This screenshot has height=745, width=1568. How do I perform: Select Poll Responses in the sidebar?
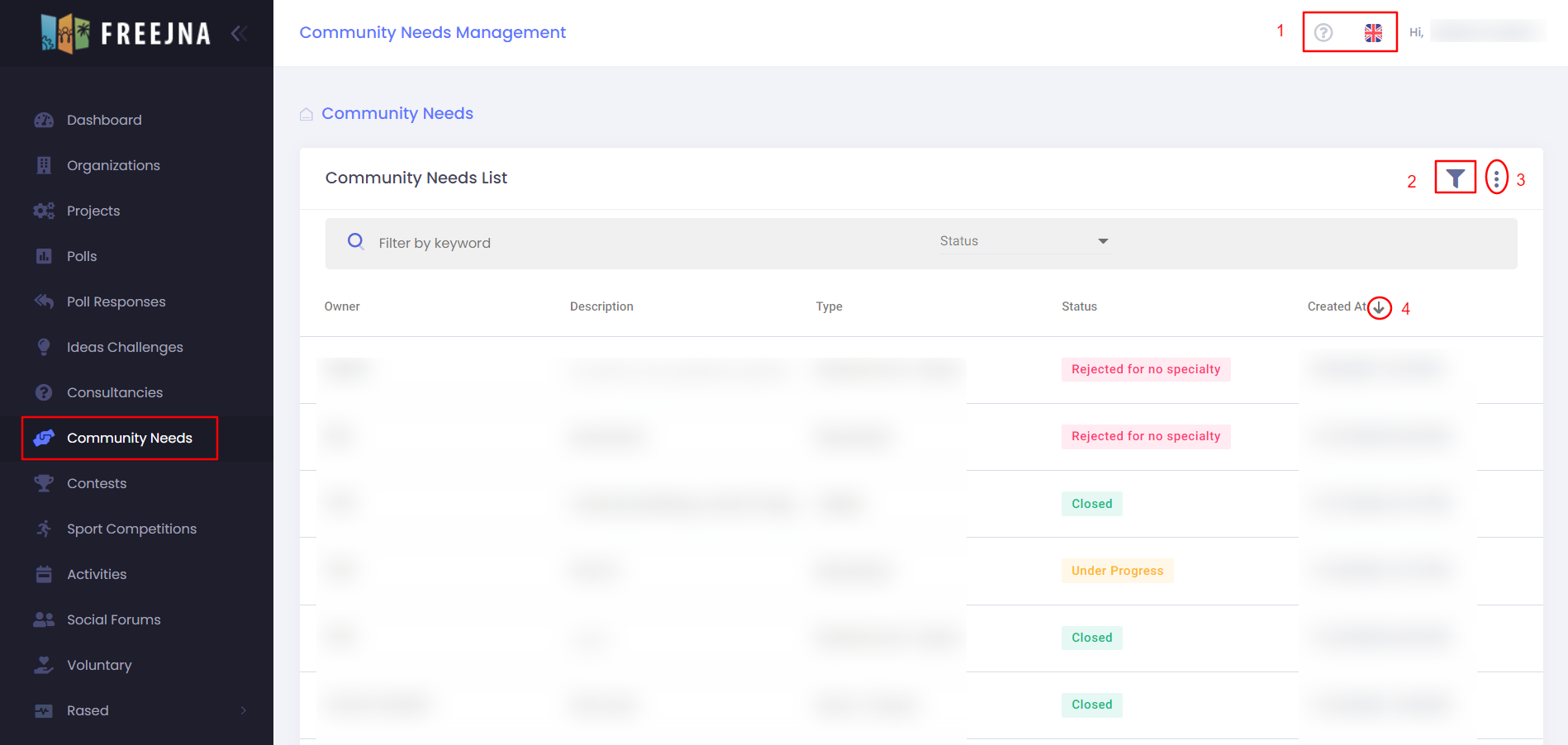point(116,301)
